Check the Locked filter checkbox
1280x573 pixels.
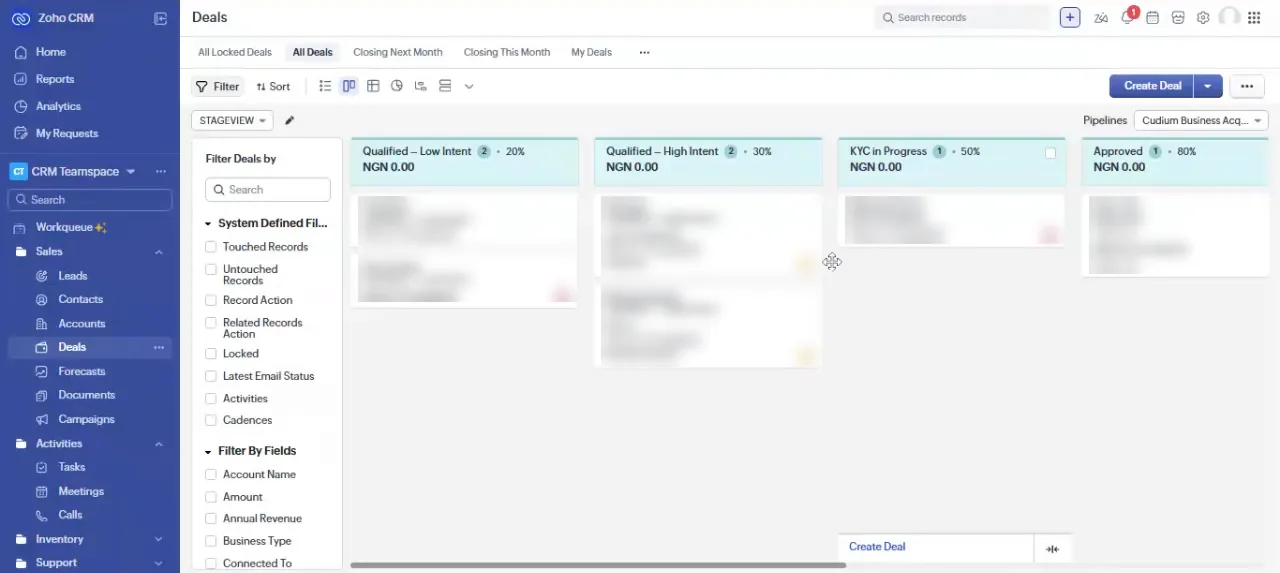point(211,354)
